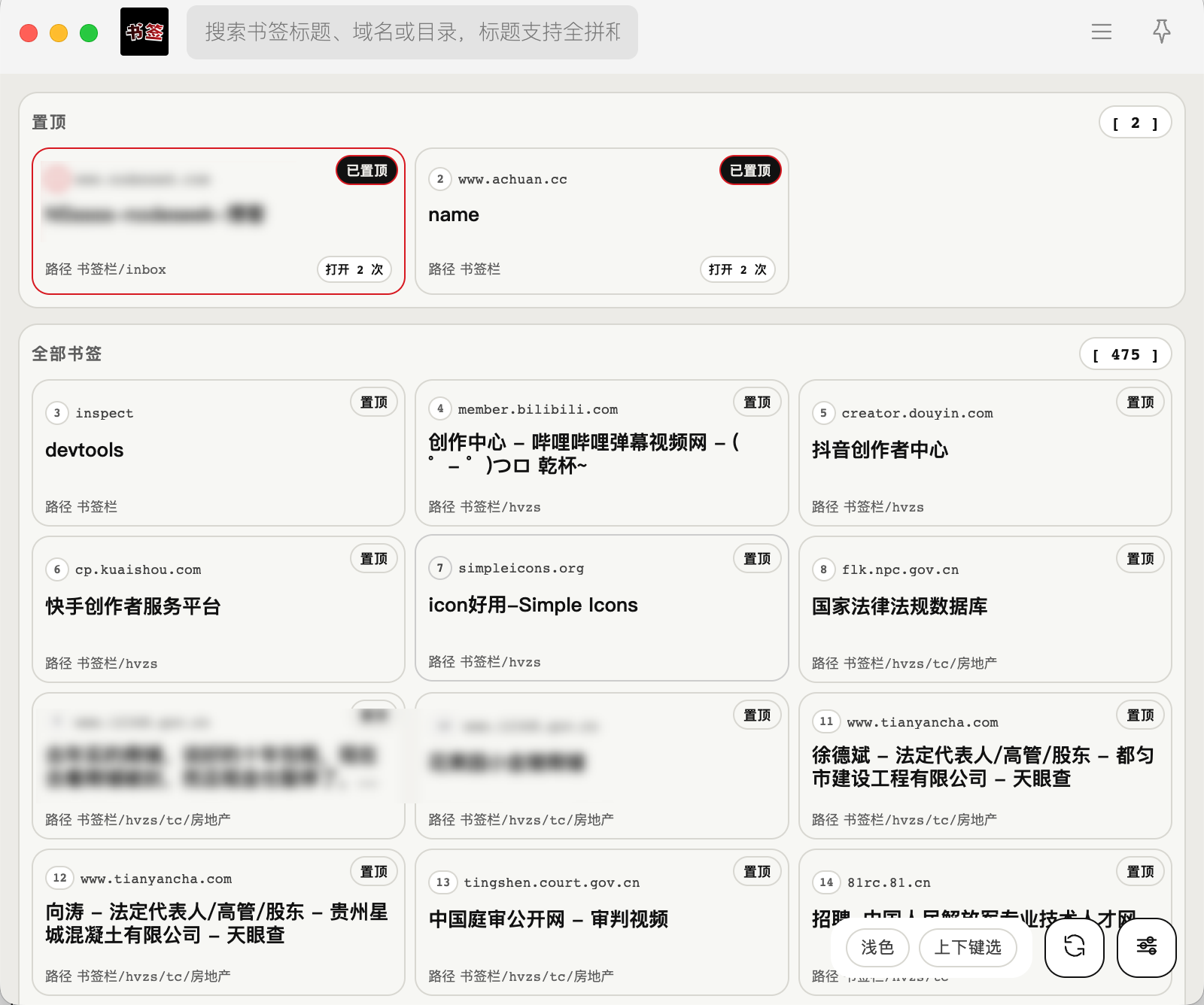Toggle the 浅色 theme button

click(877, 947)
